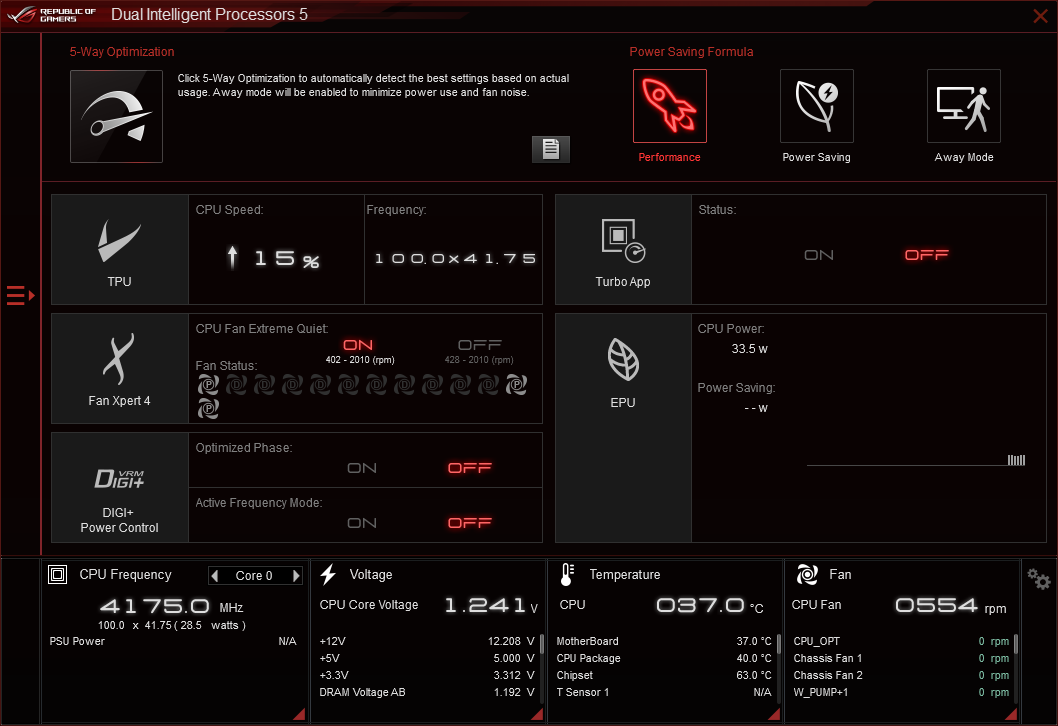Click the 'Power Saving Formula' heading
This screenshot has width=1058, height=726.
point(691,52)
